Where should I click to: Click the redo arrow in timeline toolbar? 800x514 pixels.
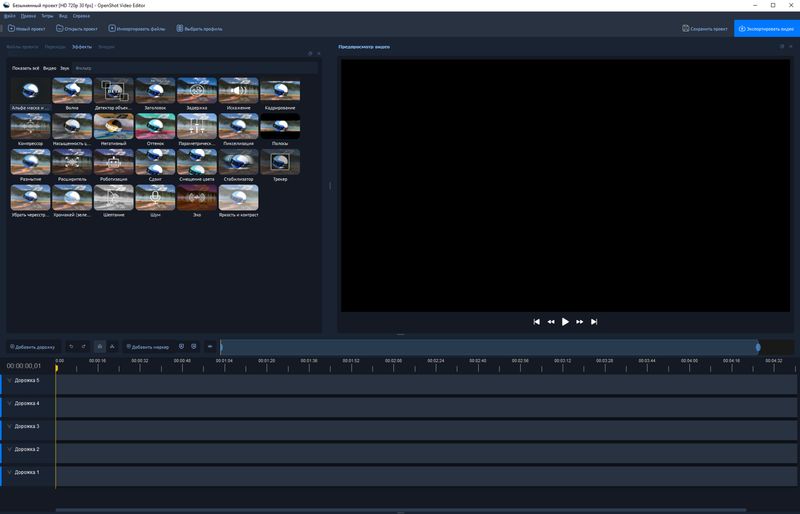(83, 347)
